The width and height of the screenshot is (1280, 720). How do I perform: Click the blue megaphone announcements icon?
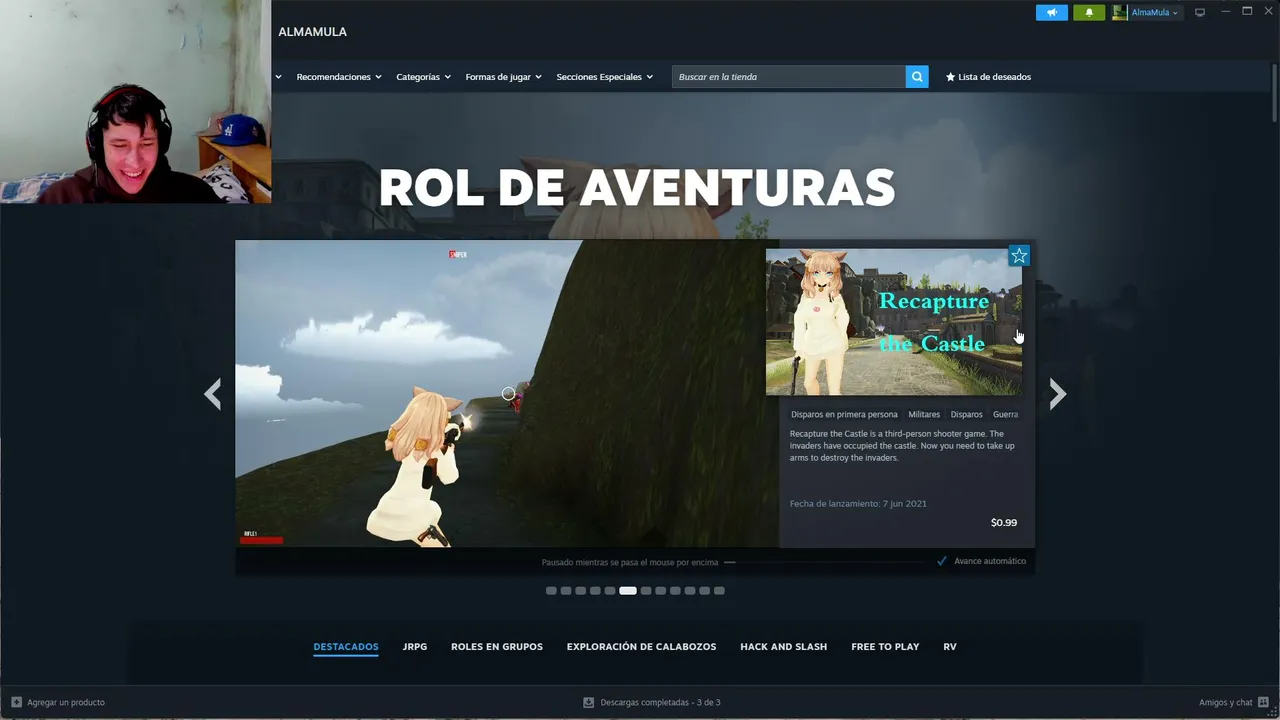(1052, 13)
